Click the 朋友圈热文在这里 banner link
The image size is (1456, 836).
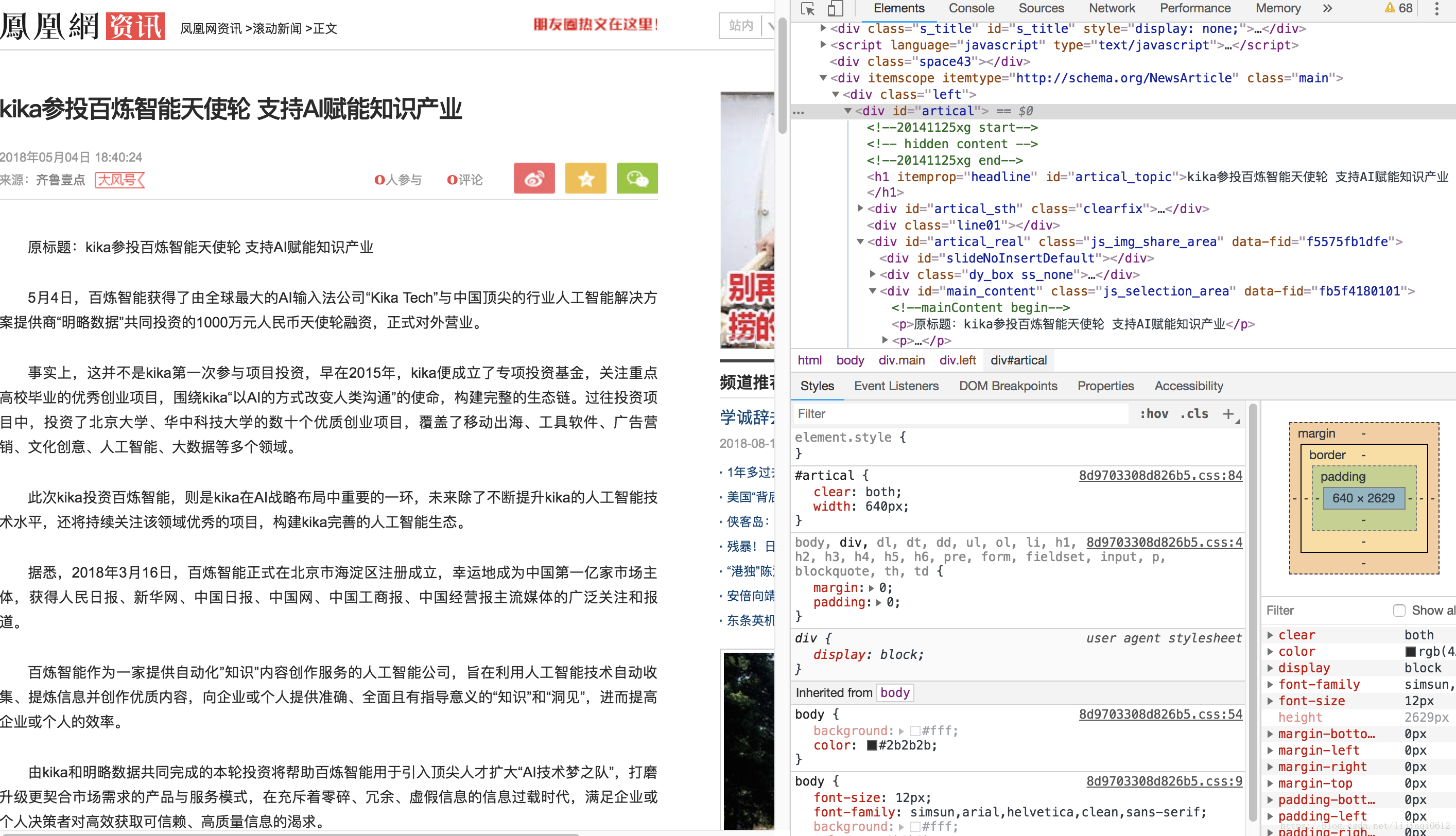tap(595, 25)
